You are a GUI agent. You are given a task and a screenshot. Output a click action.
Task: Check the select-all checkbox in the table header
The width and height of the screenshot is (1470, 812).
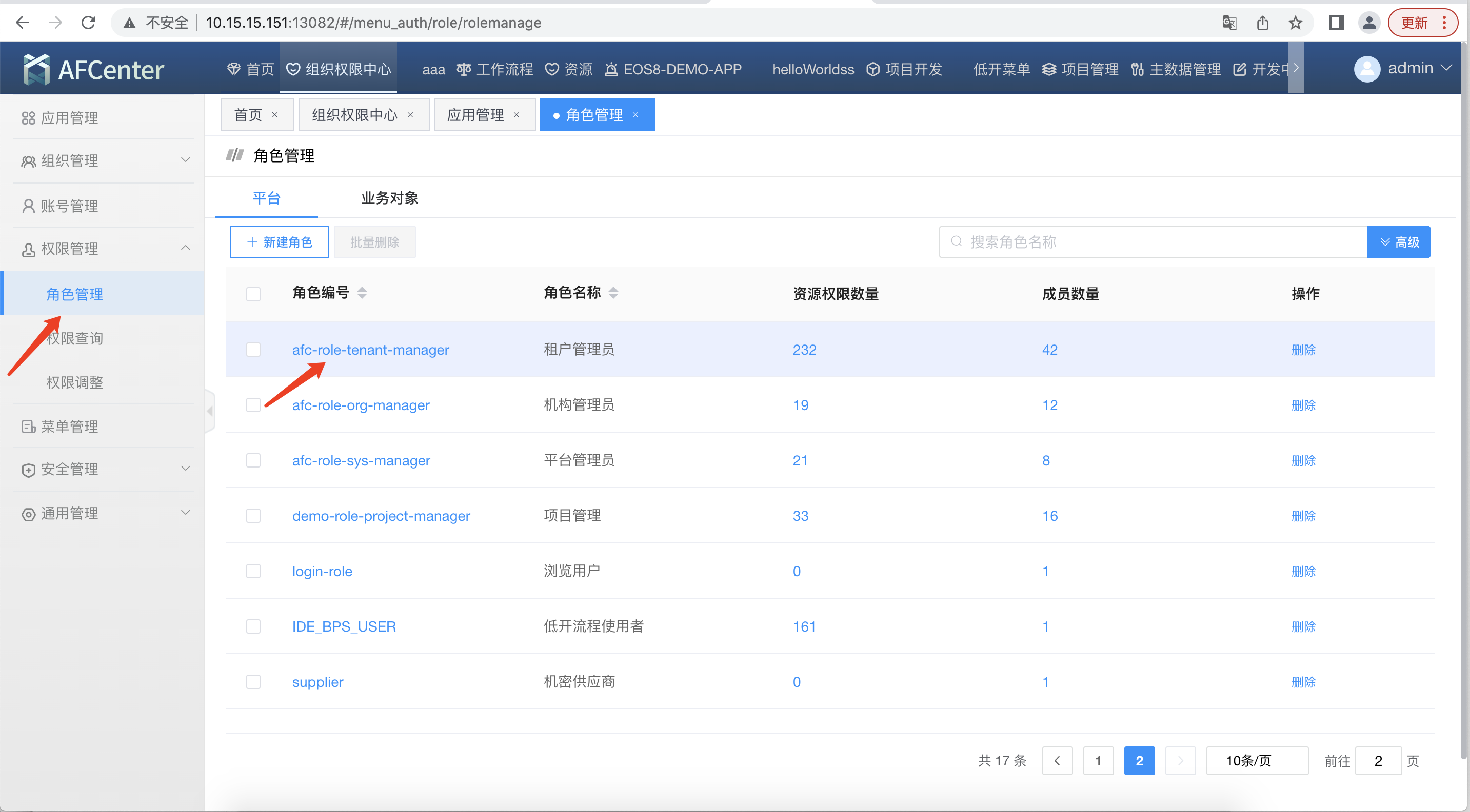coord(253,294)
